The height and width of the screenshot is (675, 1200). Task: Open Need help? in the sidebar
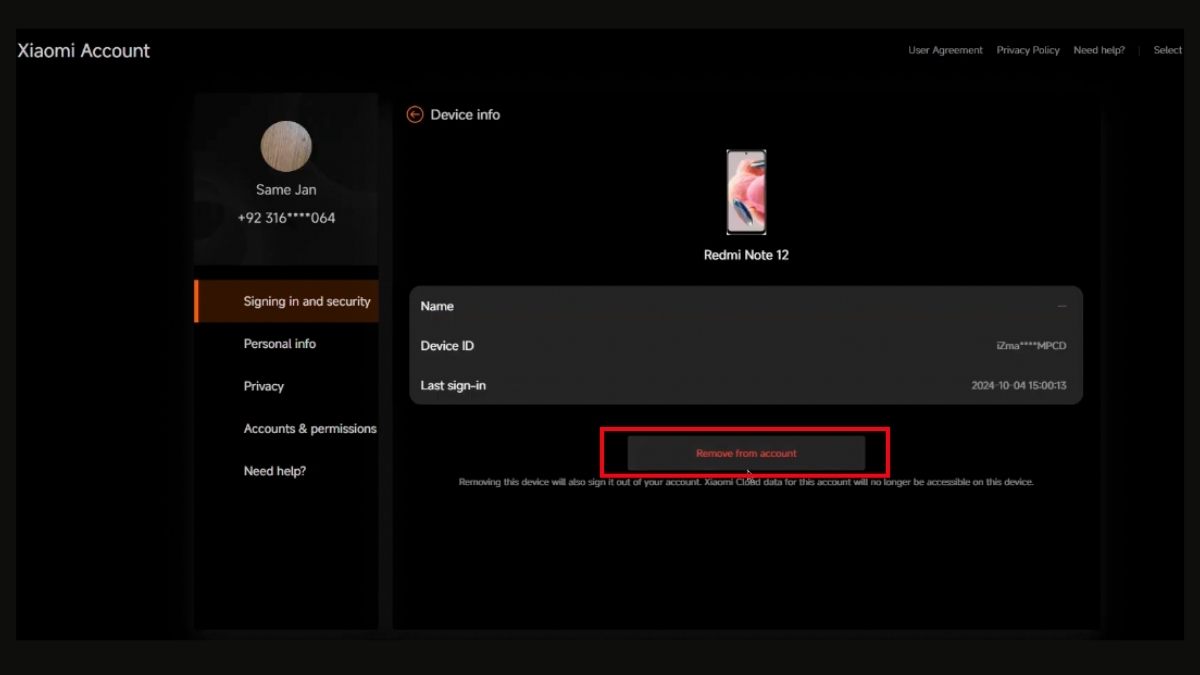(275, 471)
